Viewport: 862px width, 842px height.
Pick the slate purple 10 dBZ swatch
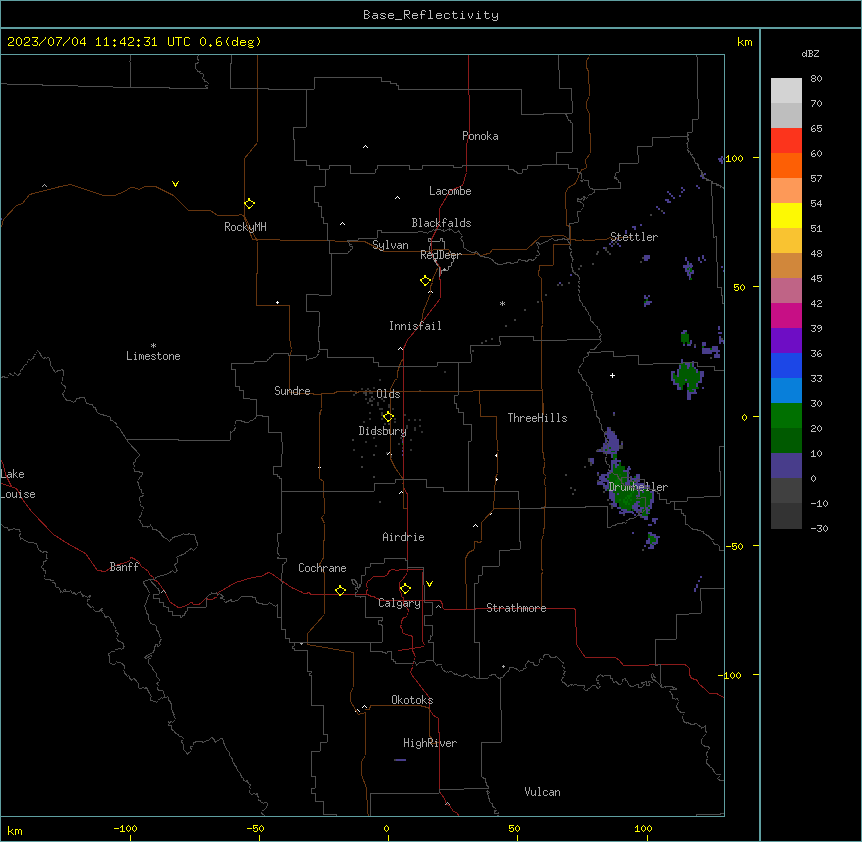786,466
